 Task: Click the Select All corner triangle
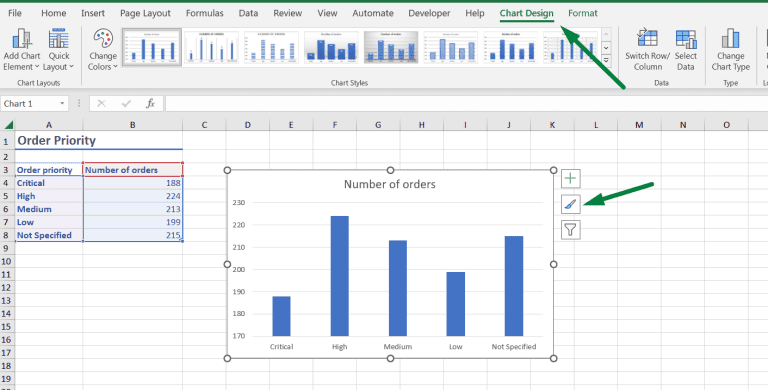(8, 125)
